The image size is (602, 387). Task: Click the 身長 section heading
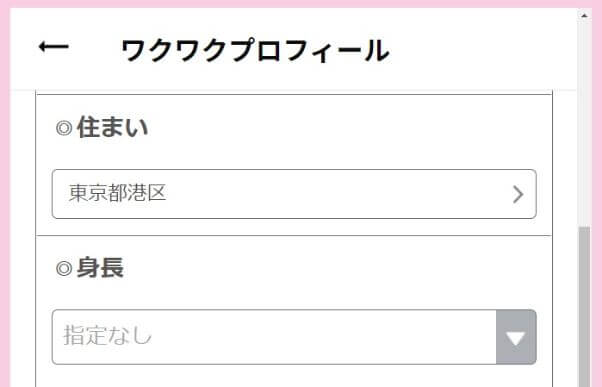tap(100, 268)
